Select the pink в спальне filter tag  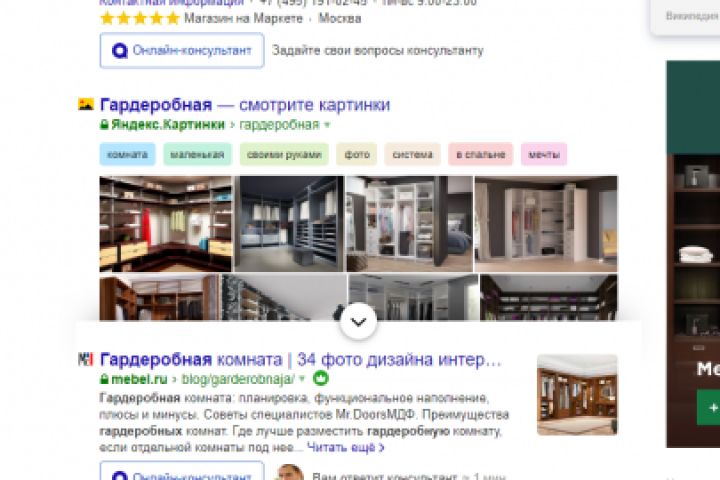(481, 154)
